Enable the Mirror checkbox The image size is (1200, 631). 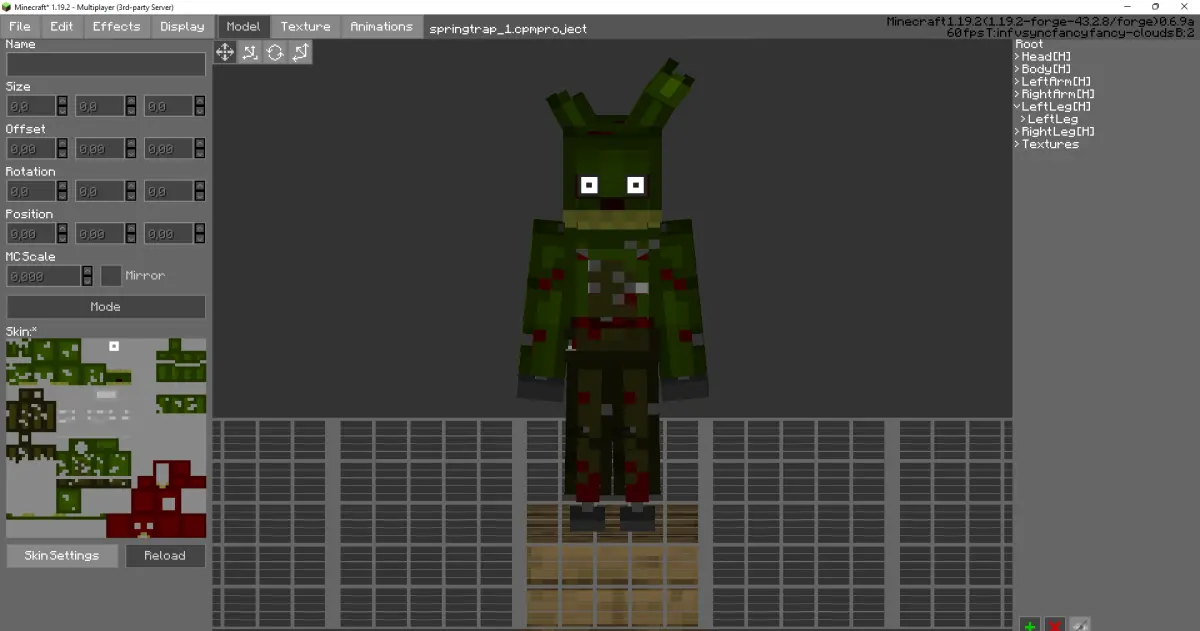tap(111, 275)
